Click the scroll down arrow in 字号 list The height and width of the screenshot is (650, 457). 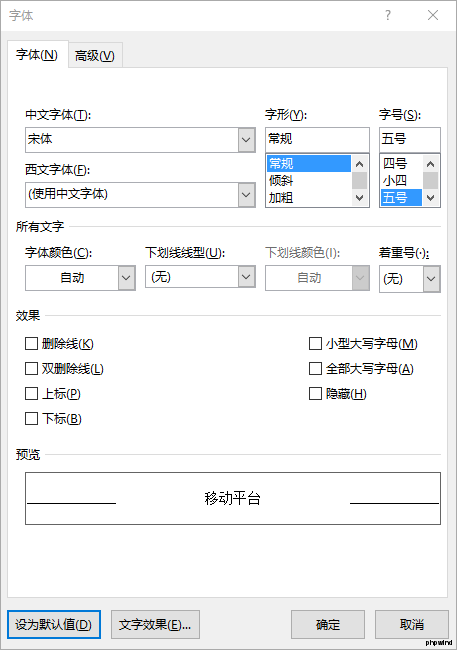[430, 198]
